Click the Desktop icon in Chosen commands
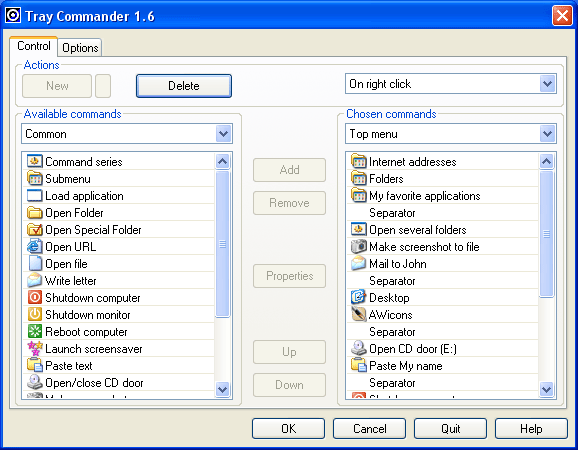 359,297
